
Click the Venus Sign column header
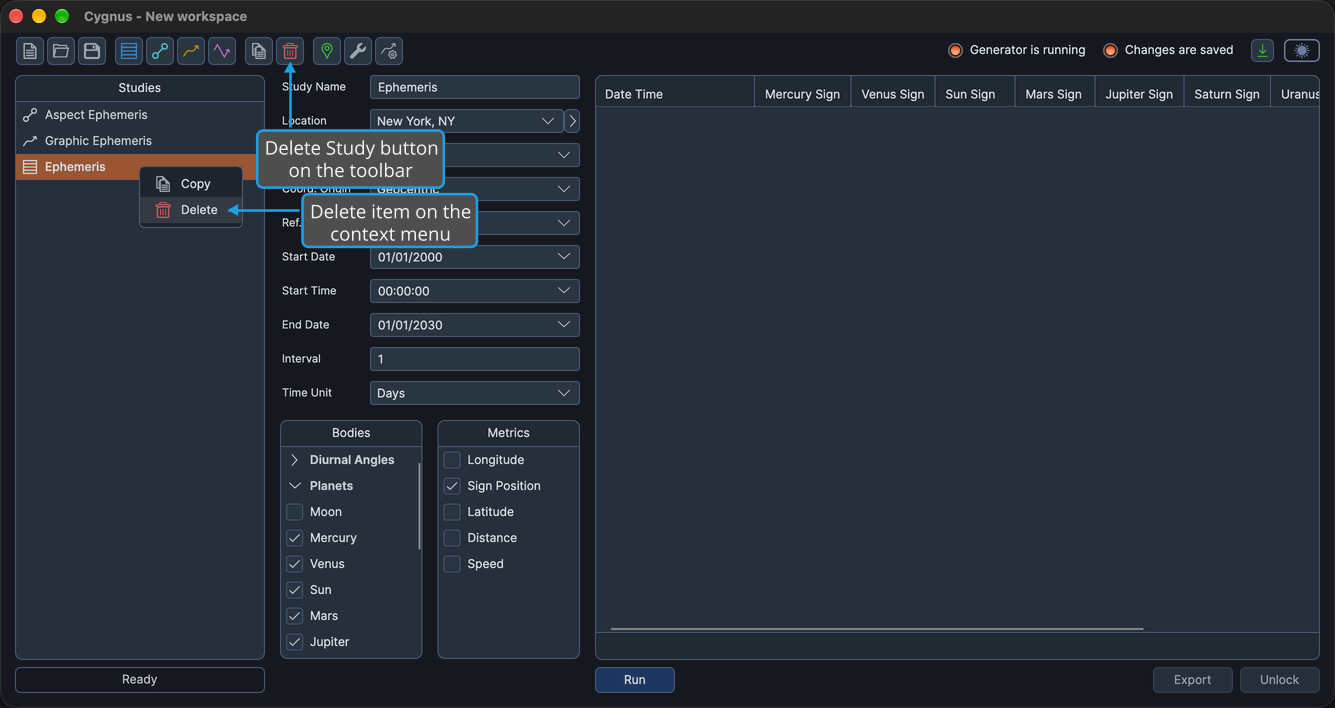click(x=893, y=94)
